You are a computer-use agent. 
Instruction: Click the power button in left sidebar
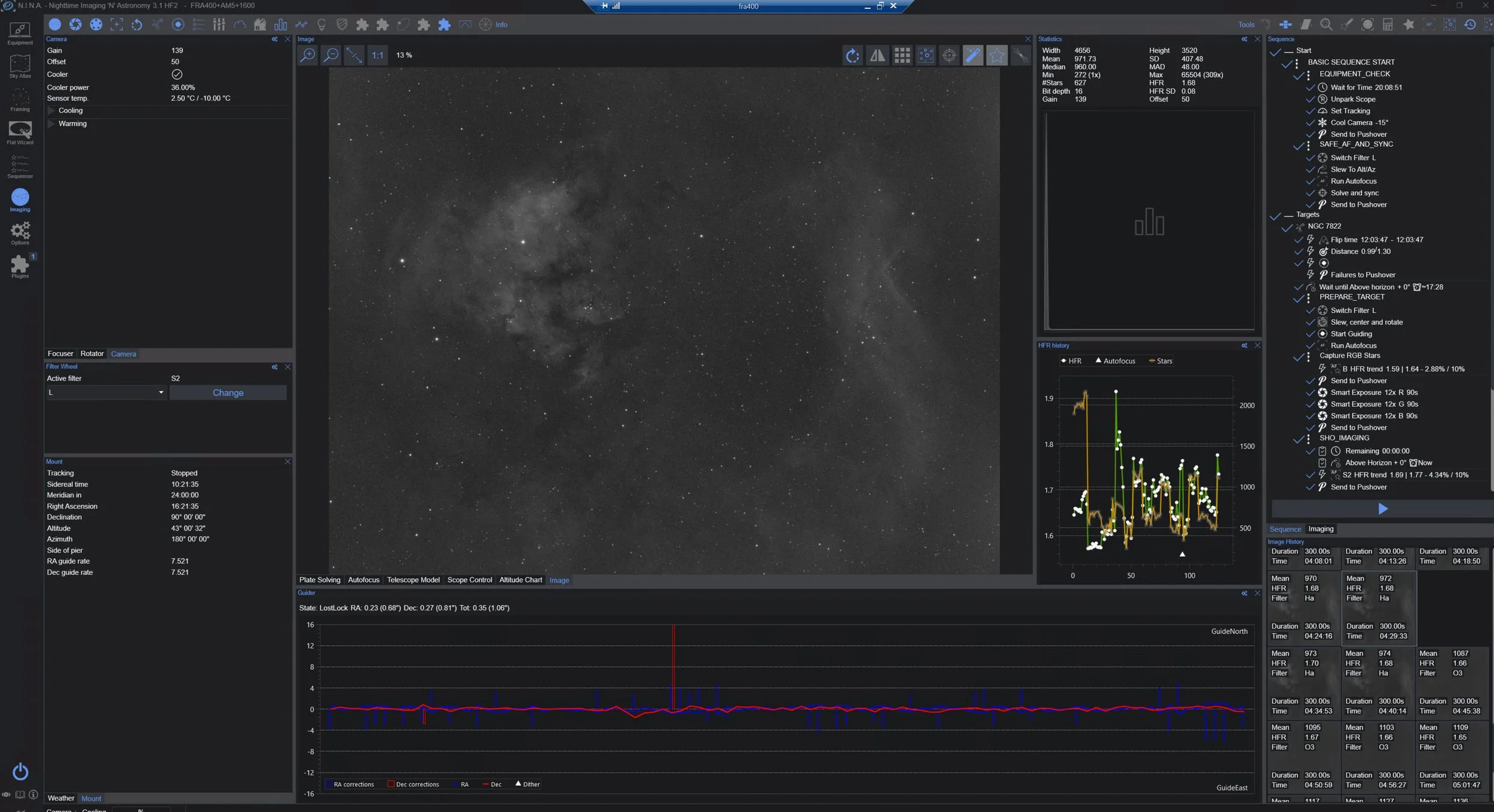(x=20, y=771)
